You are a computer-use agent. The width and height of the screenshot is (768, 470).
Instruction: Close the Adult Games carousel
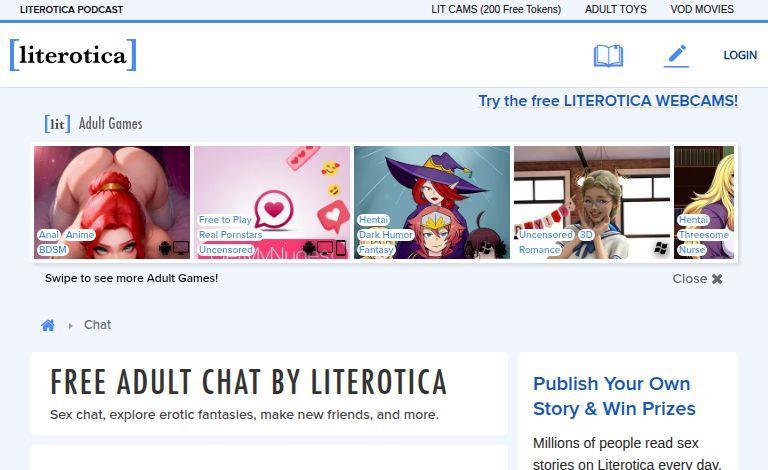click(697, 279)
